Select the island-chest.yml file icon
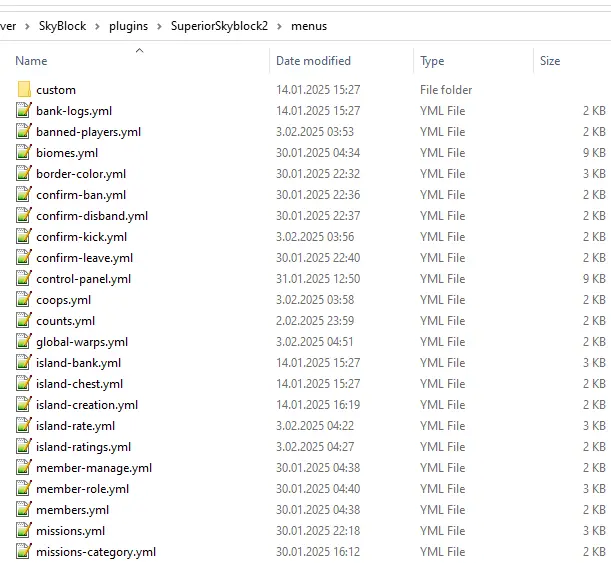The height and width of the screenshot is (563, 611). tap(24, 384)
